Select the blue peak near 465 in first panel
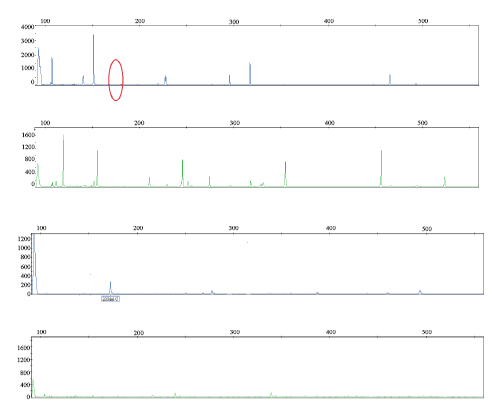 coord(390,79)
